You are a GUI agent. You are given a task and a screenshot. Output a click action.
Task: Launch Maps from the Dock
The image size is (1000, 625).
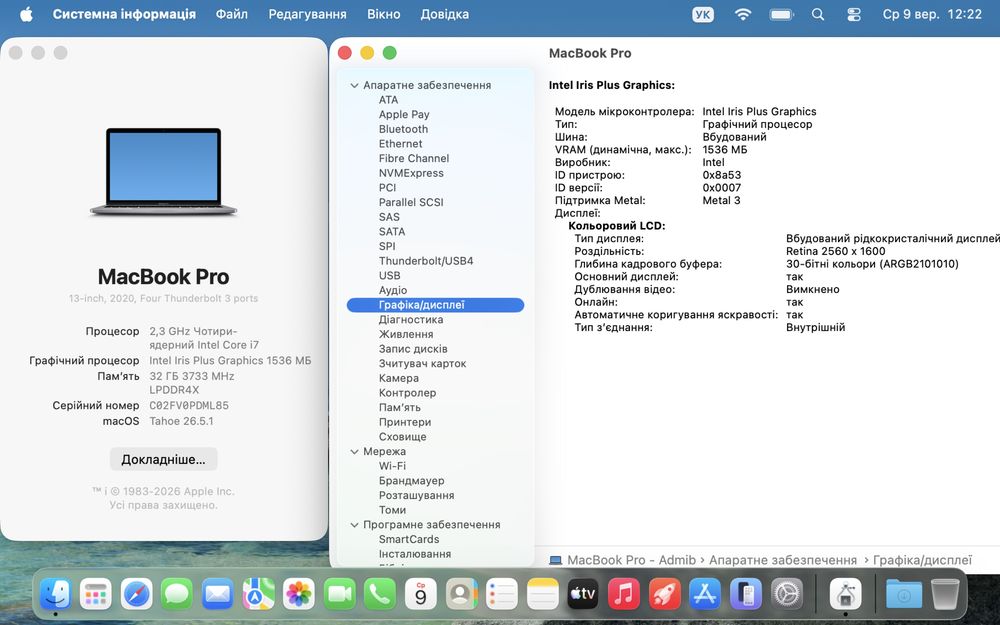click(x=258, y=594)
